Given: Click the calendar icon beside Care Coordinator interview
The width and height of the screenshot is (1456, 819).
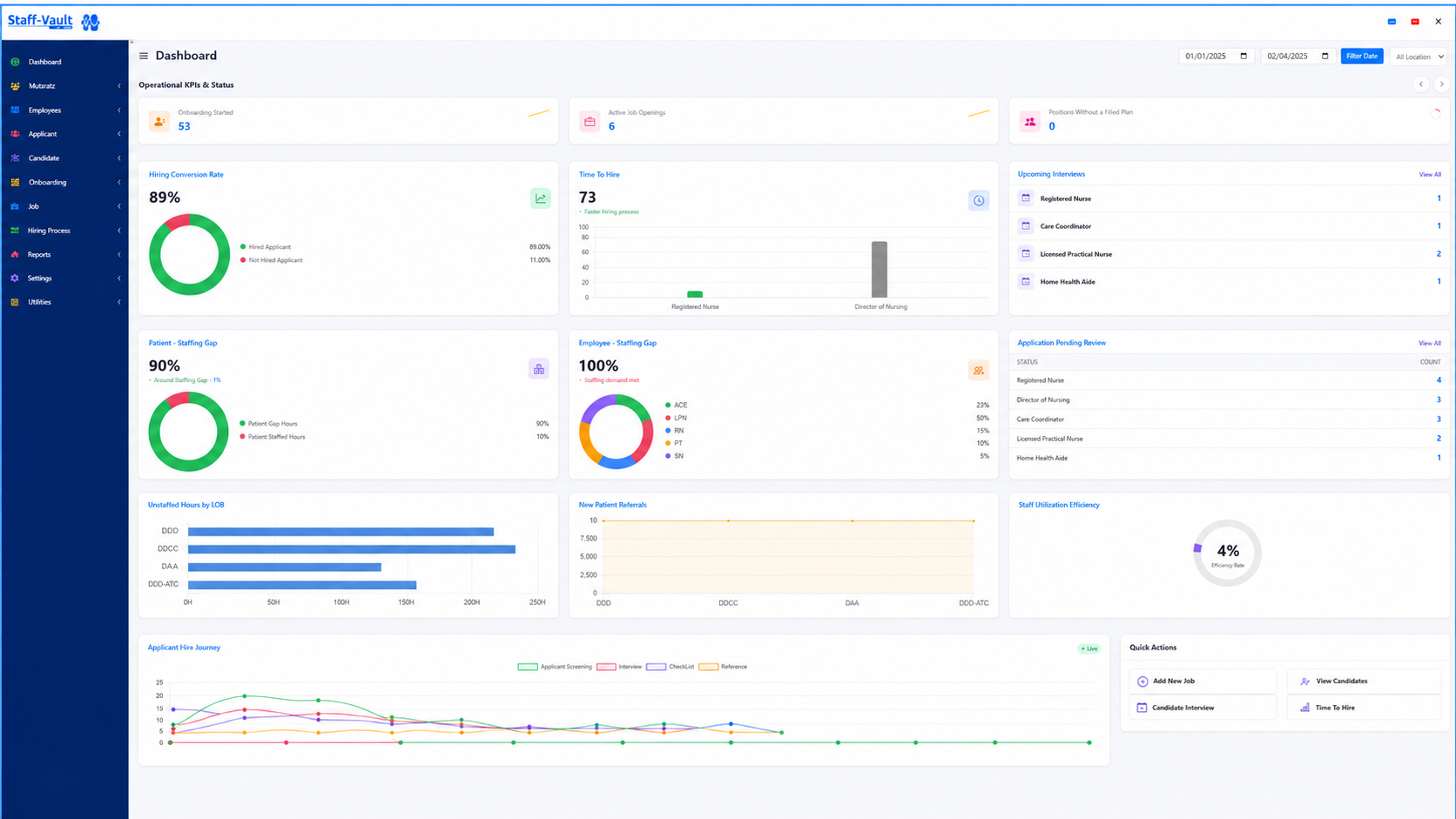Looking at the screenshot, I should (x=1026, y=225).
